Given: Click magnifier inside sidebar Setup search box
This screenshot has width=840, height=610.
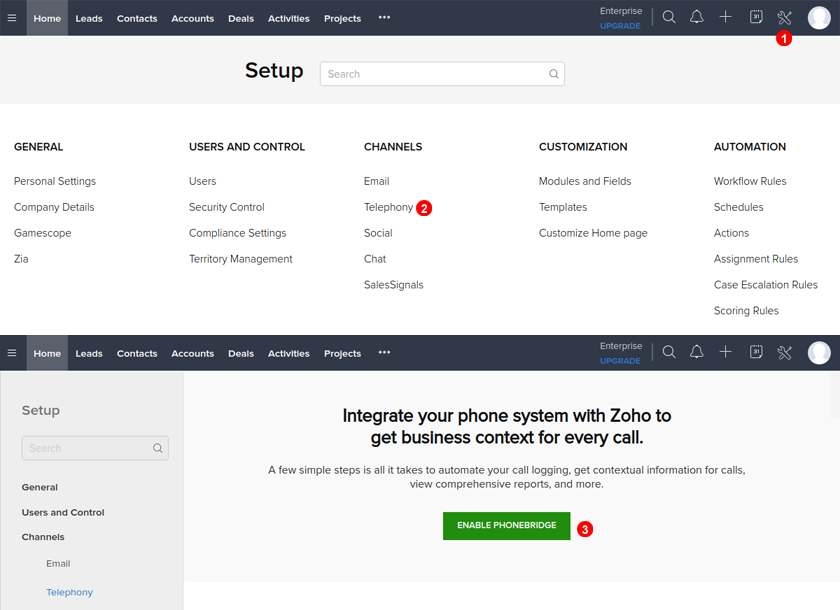Looking at the screenshot, I should tap(158, 448).
